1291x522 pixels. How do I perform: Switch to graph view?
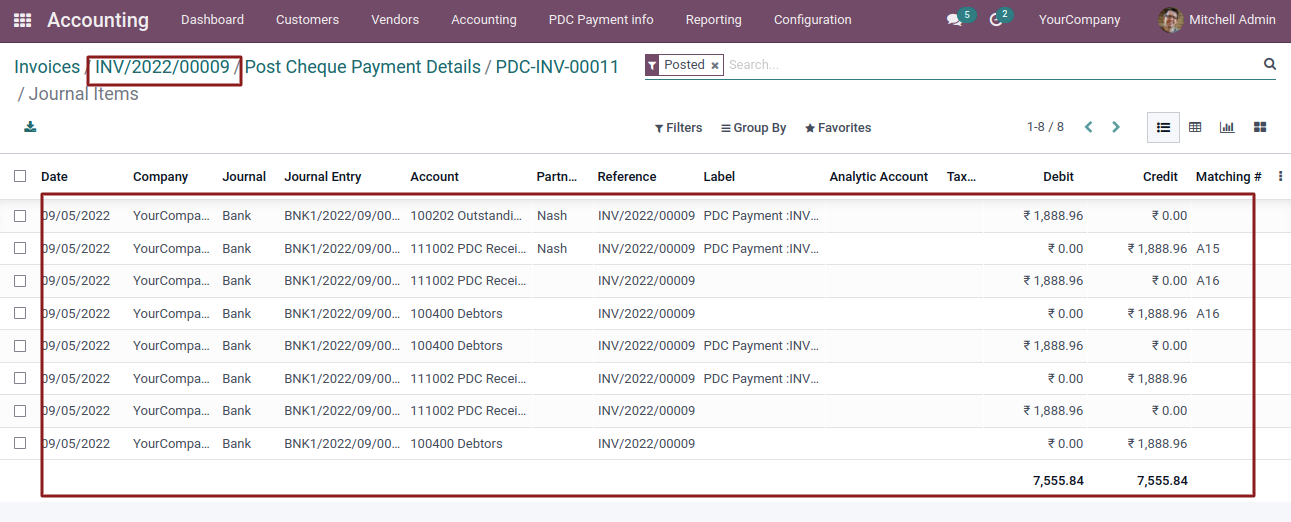coord(1227,127)
